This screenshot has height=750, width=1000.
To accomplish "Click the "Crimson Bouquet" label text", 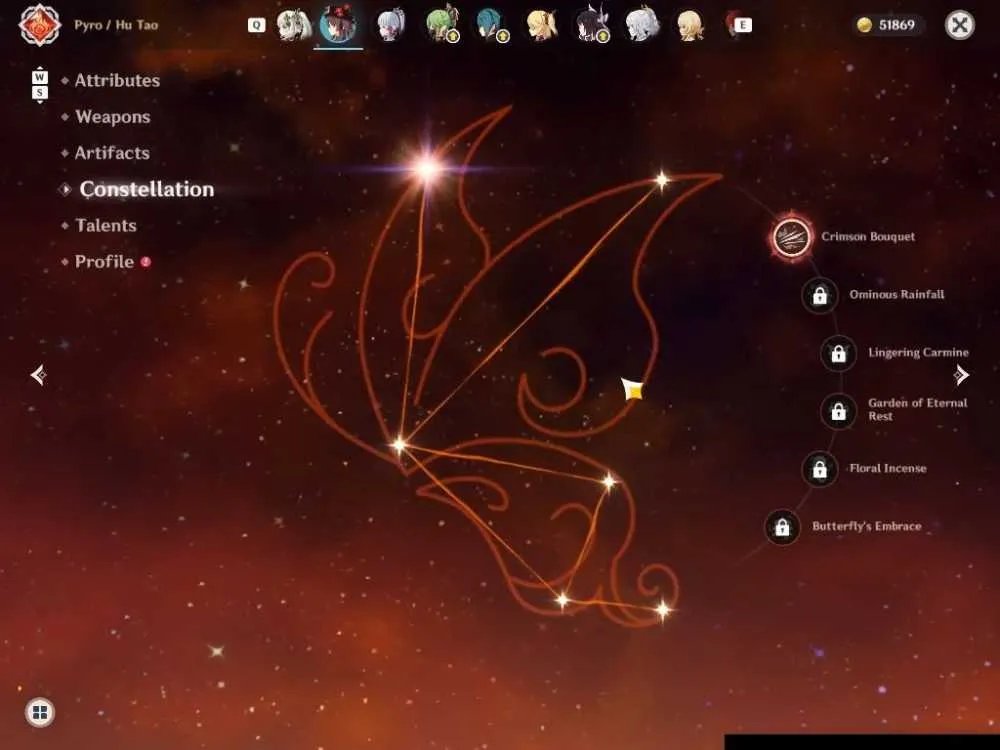I will tap(868, 237).
